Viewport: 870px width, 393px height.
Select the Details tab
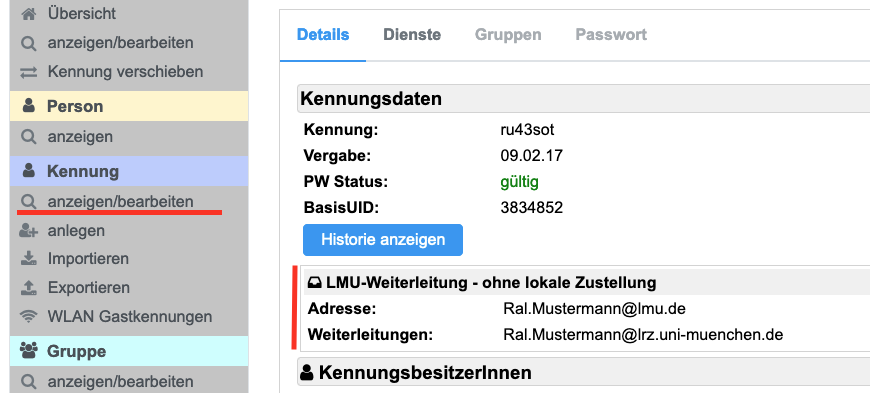pyautogui.click(x=323, y=34)
